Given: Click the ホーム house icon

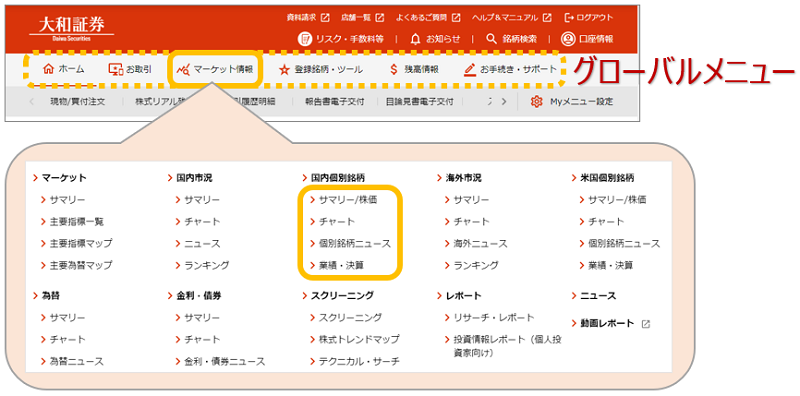Looking at the screenshot, I should pyautogui.click(x=49, y=69).
